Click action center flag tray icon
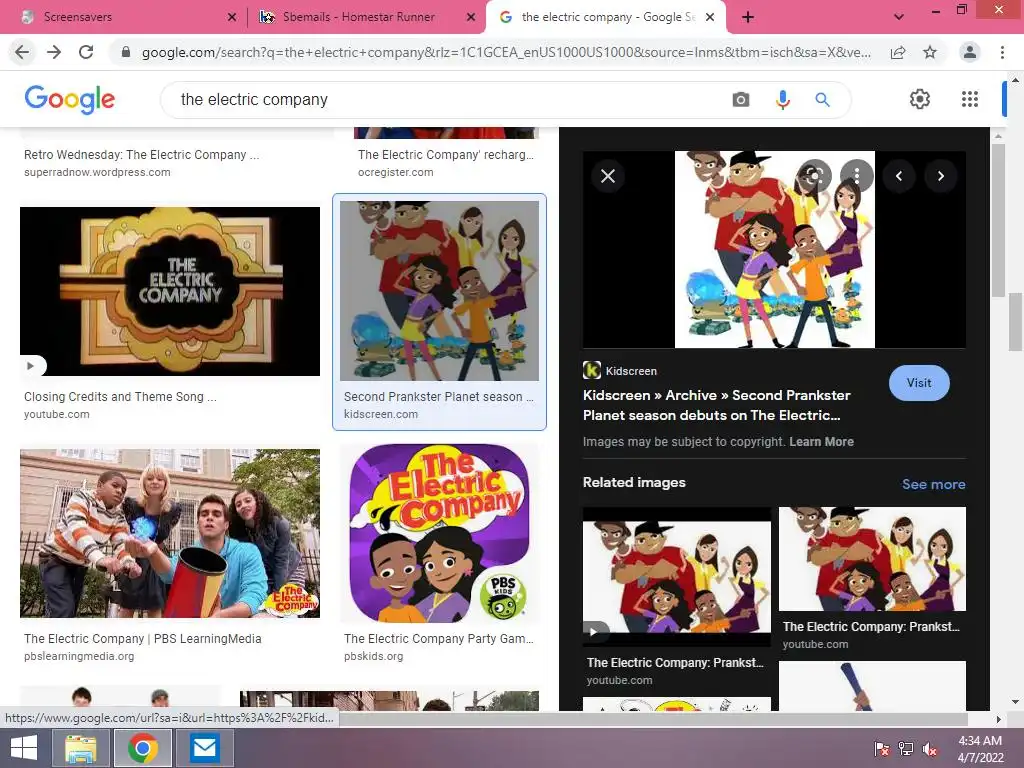The width and height of the screenshot is (1024, 768). [882, 749]
